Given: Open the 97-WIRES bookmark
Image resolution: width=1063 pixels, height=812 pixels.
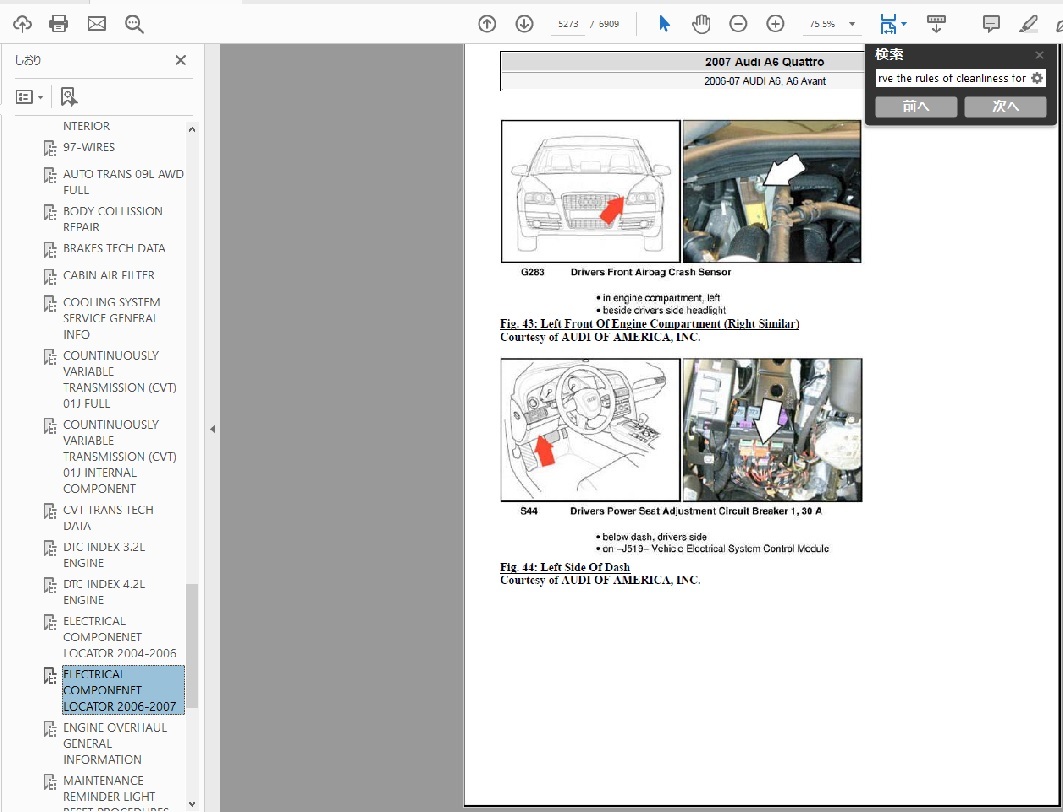Looking at the screenshot, I should [89, 147].
